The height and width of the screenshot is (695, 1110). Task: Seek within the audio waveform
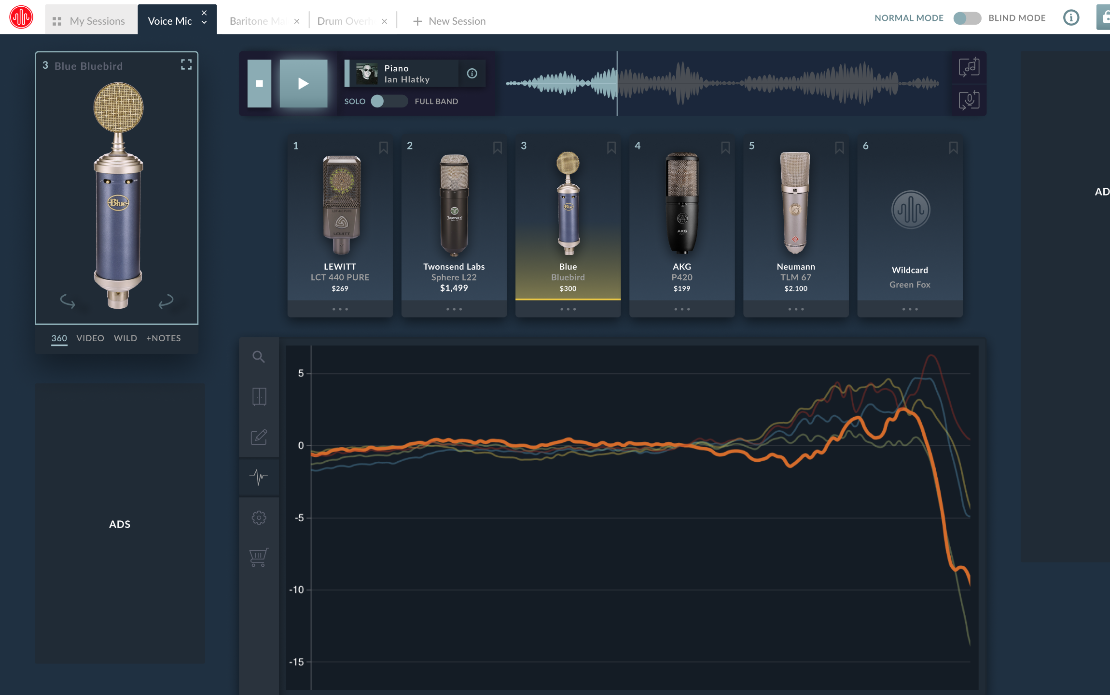[722, 84]
